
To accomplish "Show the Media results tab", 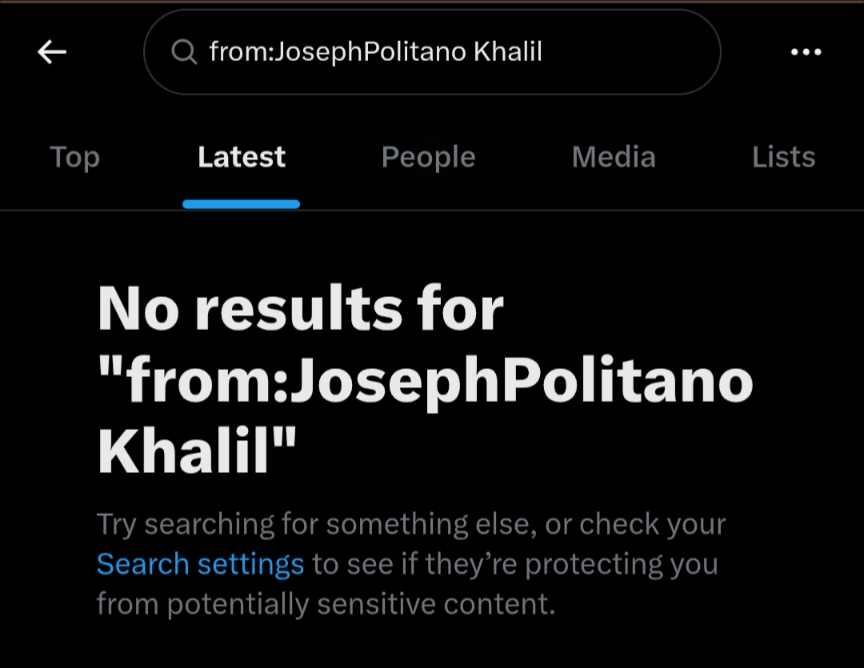I will pos(613,157).
